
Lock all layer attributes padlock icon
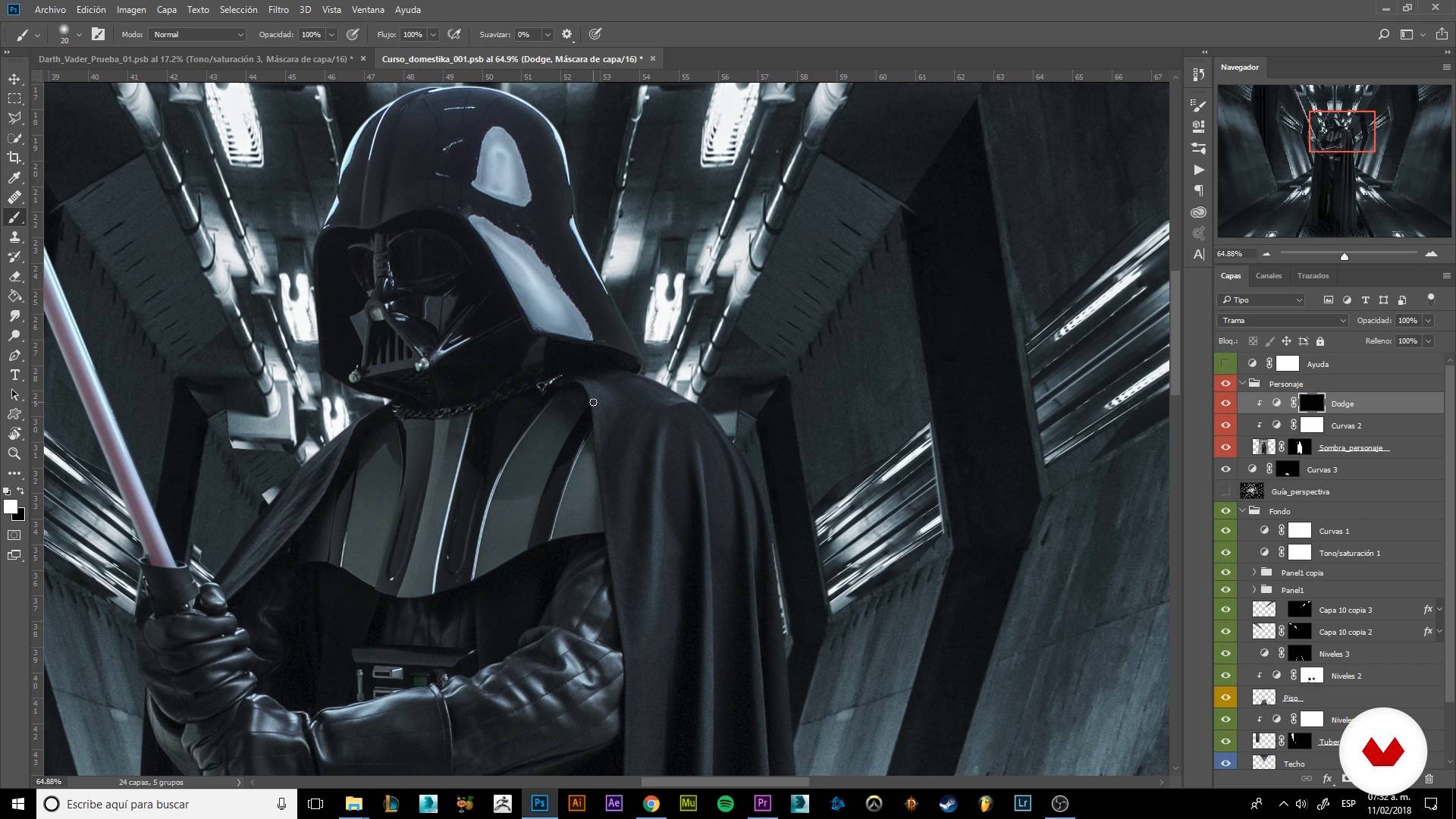[x=1320, y=341]
